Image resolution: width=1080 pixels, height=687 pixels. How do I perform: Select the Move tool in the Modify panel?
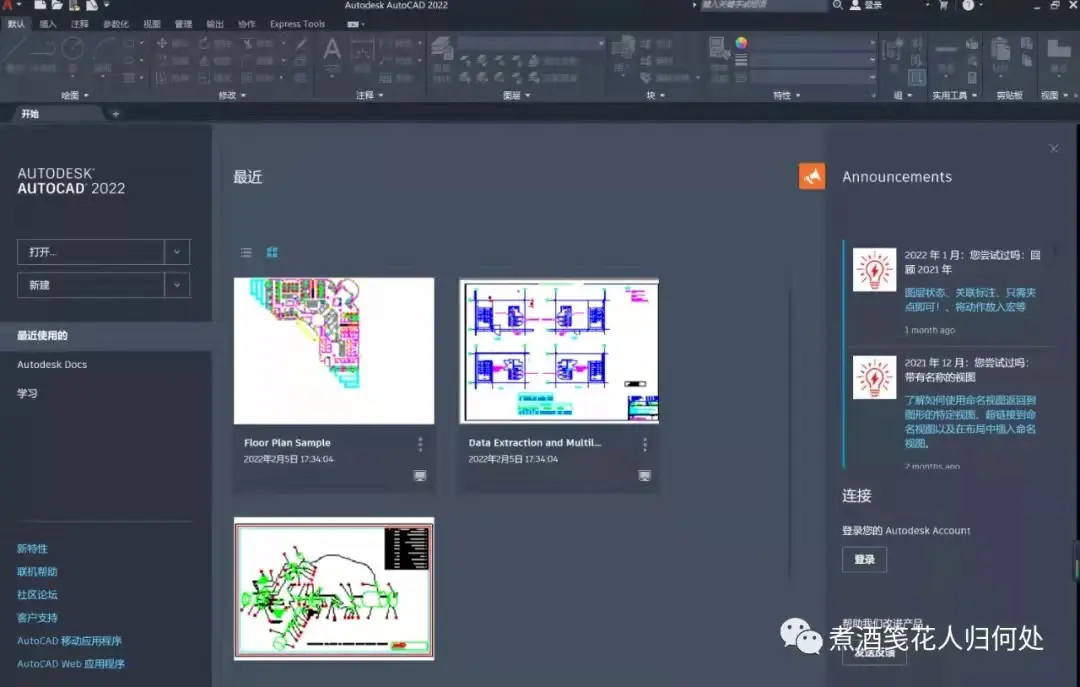(162, 43)
